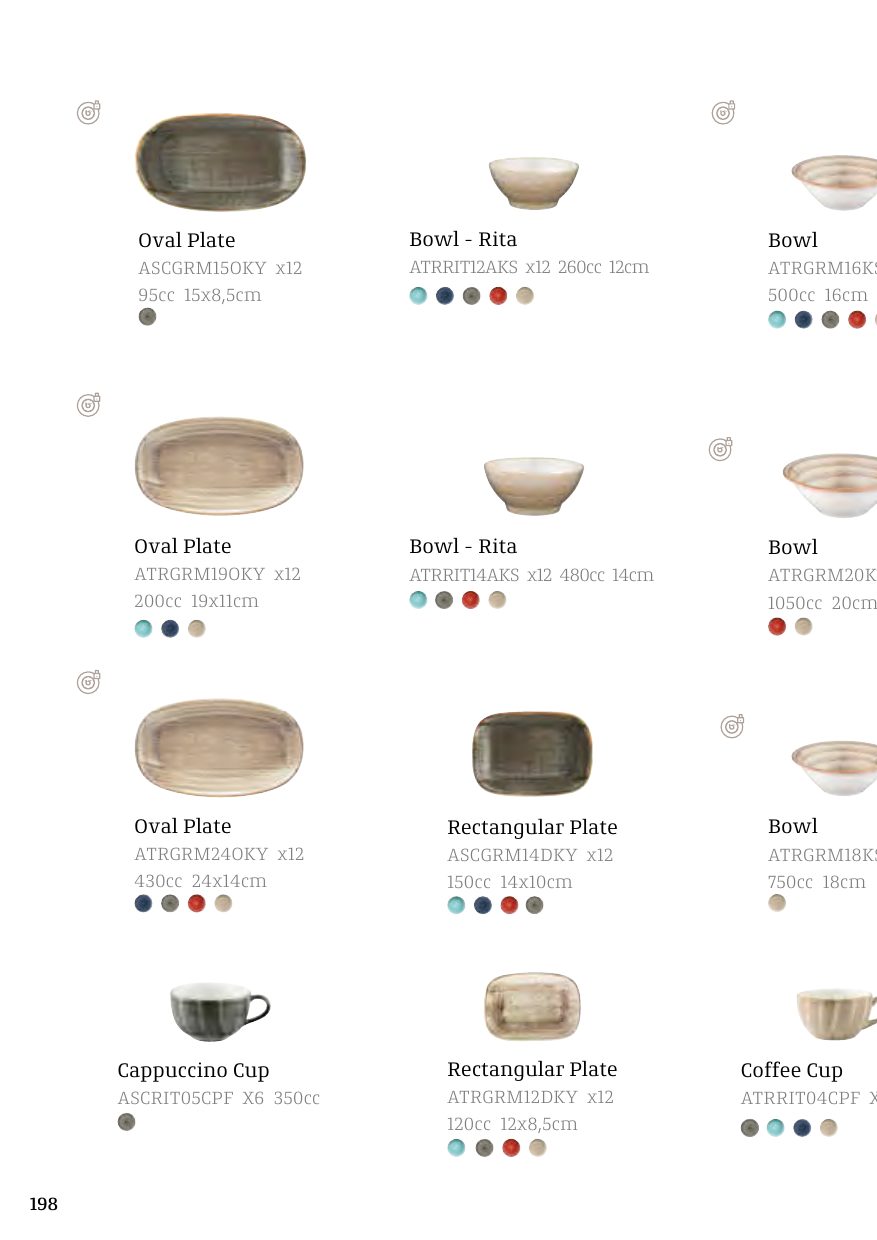Screen dimensions: 877x1240
Task: Click the target icon beside the 1050cc Bowl
Action: (720, 449)
